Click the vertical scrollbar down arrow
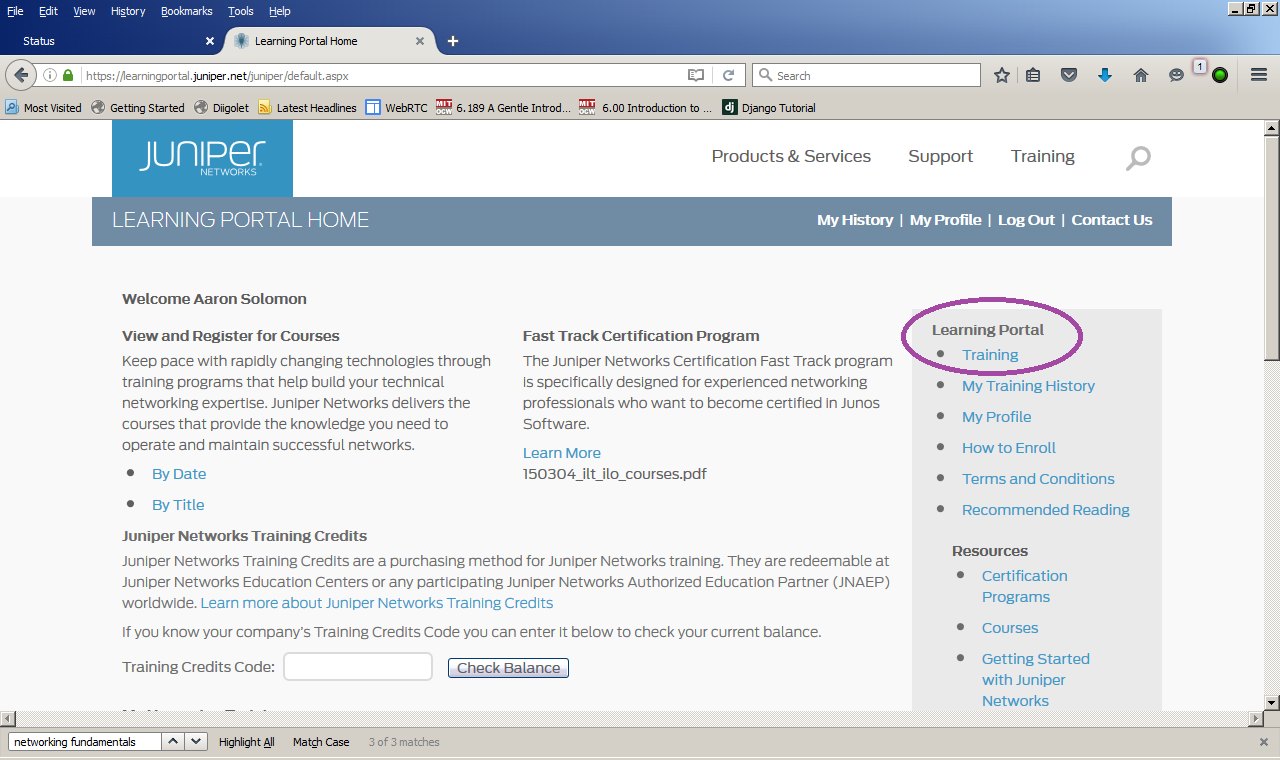Screen dimensions: 1280x760 pos(1271,702)
